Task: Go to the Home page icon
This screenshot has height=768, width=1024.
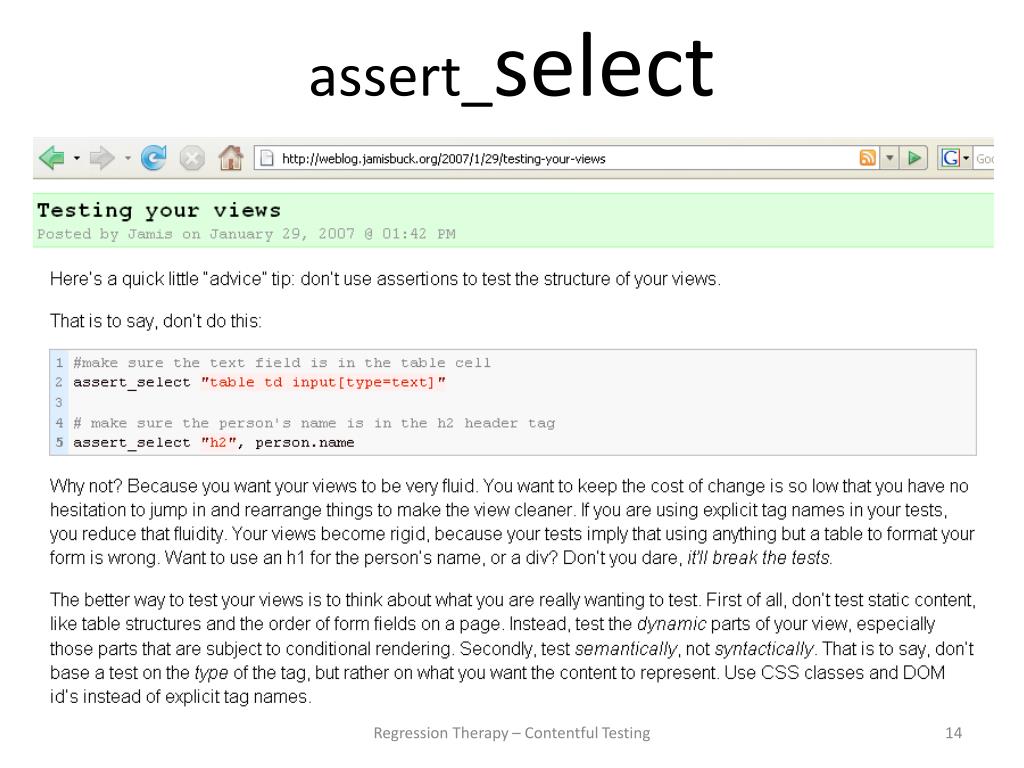Action: [x=231, y=158]
